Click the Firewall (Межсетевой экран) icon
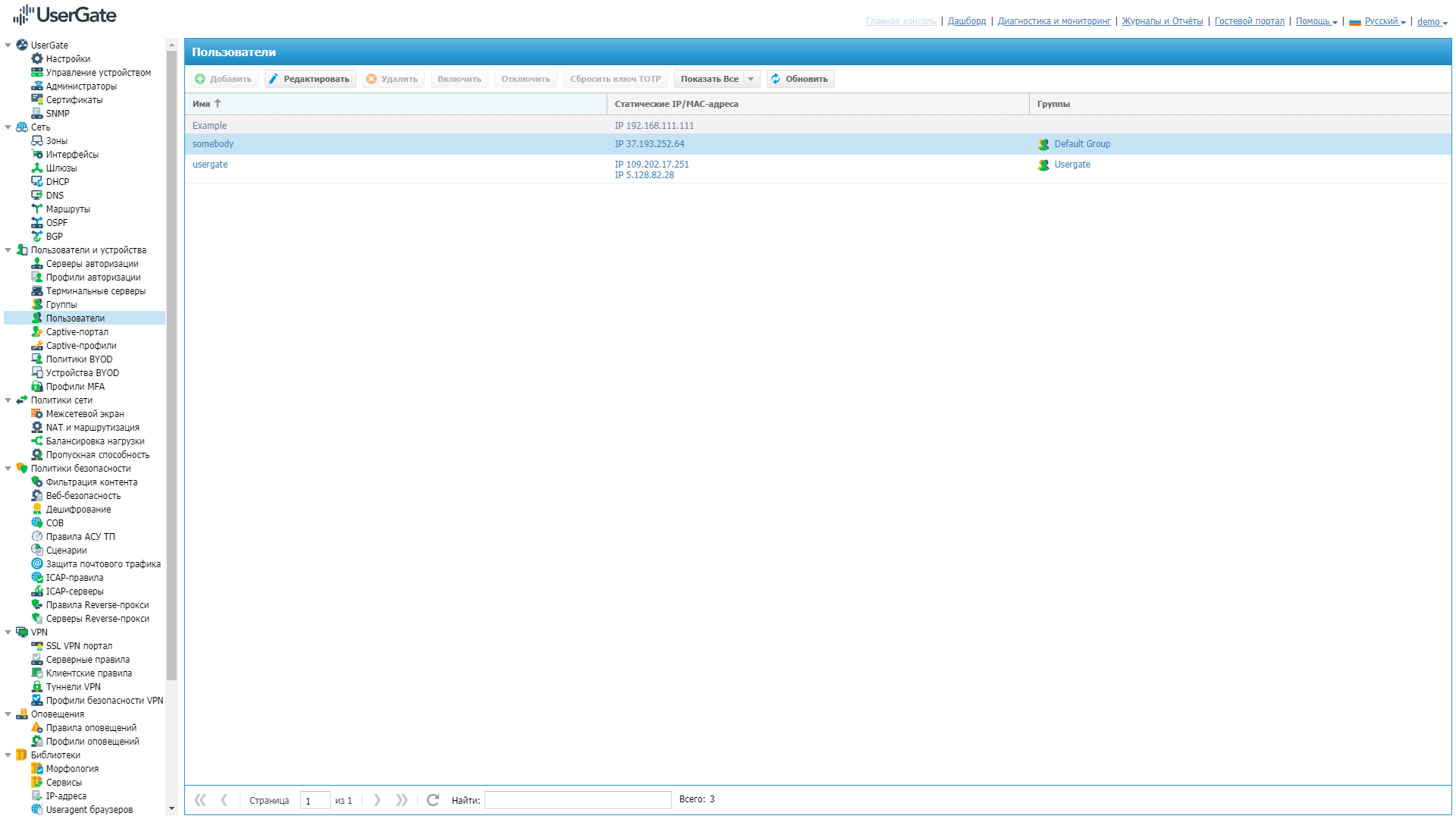Viewport: 1456px width, 819px height. click(x=36, y=414)
